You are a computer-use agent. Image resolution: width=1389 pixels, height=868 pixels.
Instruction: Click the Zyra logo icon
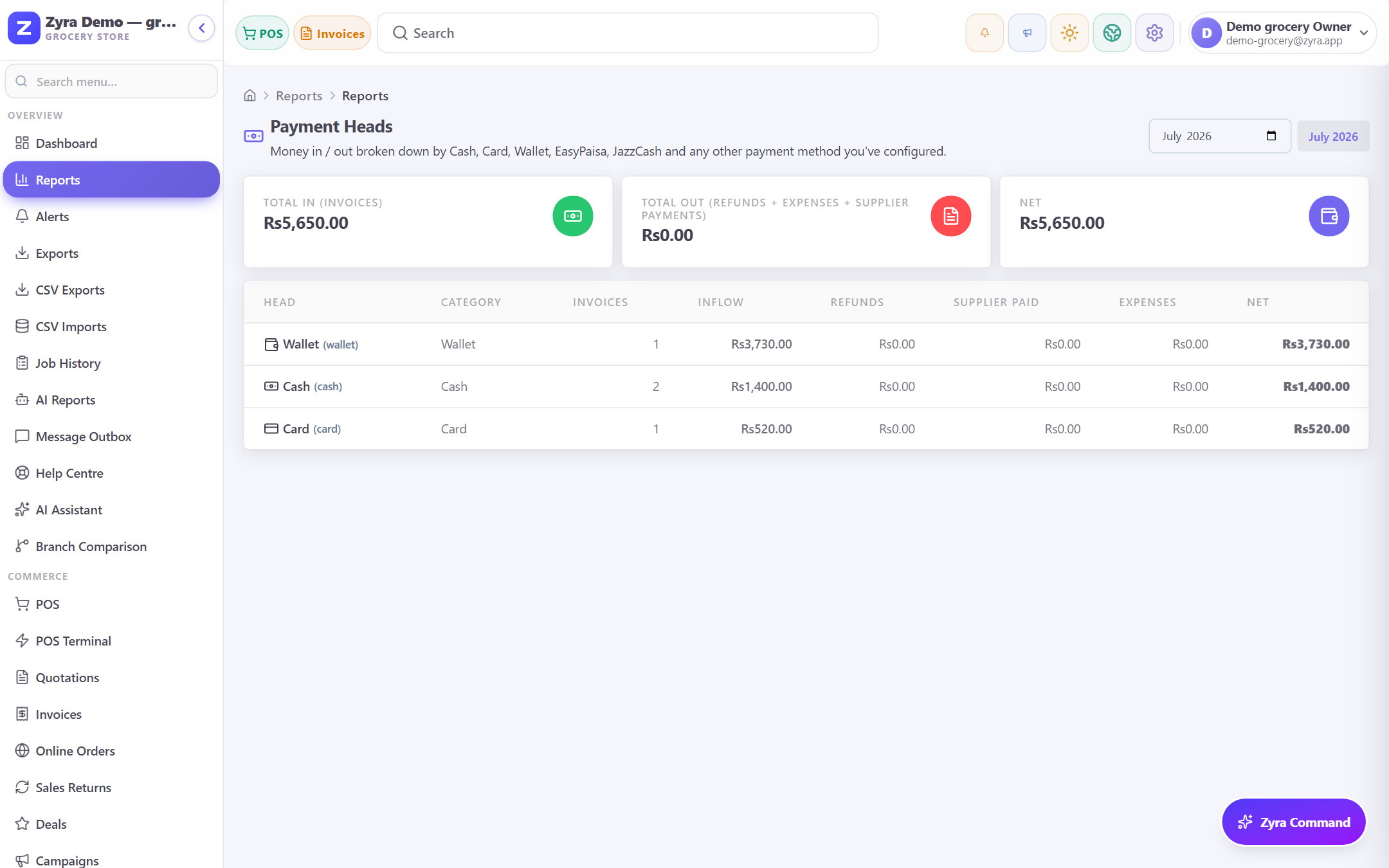tap(24, 28)
